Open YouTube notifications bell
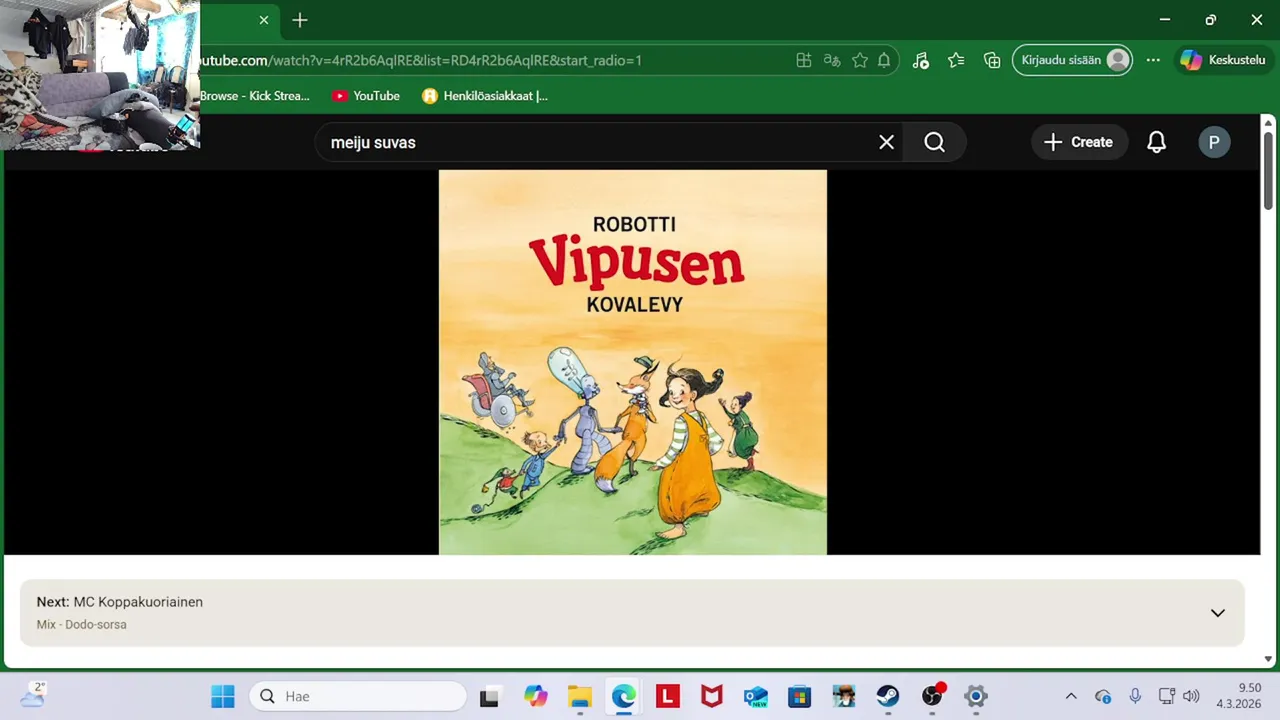 point(1156,142)
